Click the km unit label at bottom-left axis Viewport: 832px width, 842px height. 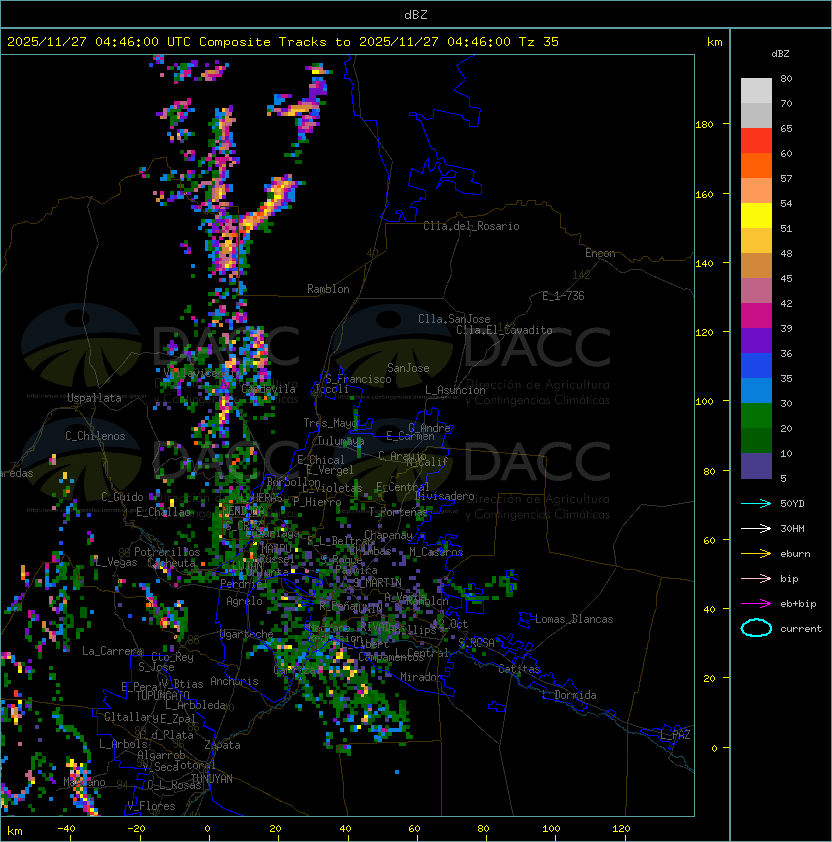[15, 832]
